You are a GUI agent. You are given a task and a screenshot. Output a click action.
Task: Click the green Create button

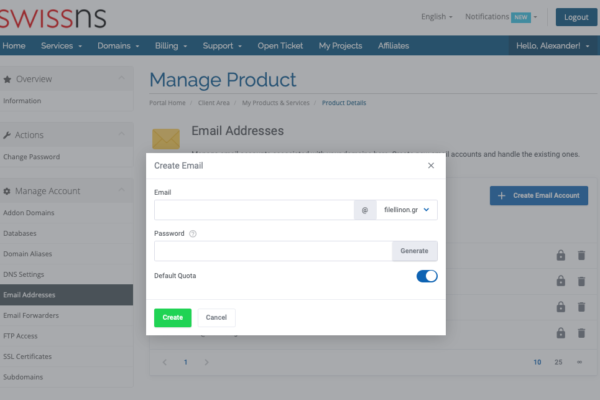click(x=172, y=317)
